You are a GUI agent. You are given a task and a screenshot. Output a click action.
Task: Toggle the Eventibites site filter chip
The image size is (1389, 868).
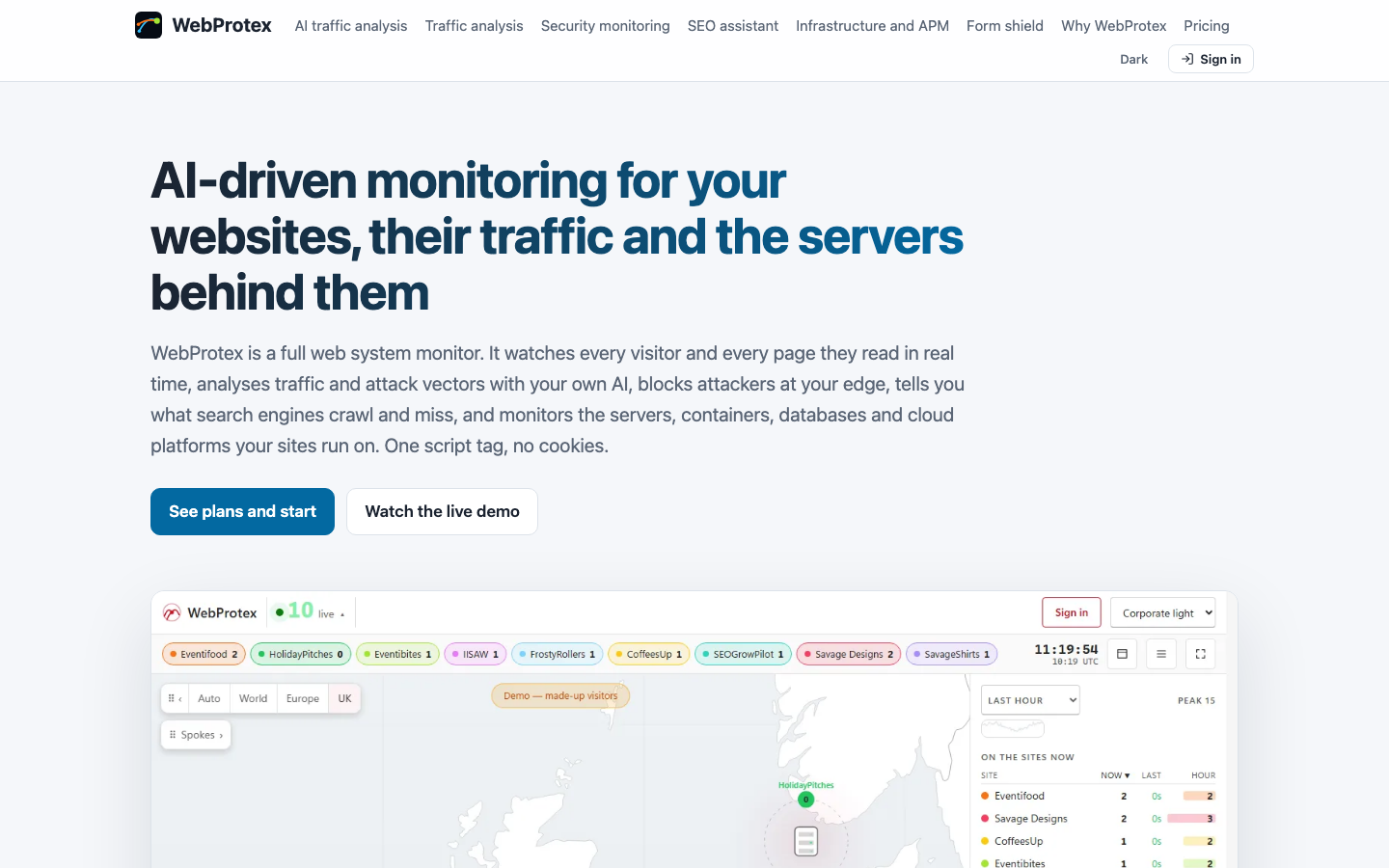tap(397, 654)
